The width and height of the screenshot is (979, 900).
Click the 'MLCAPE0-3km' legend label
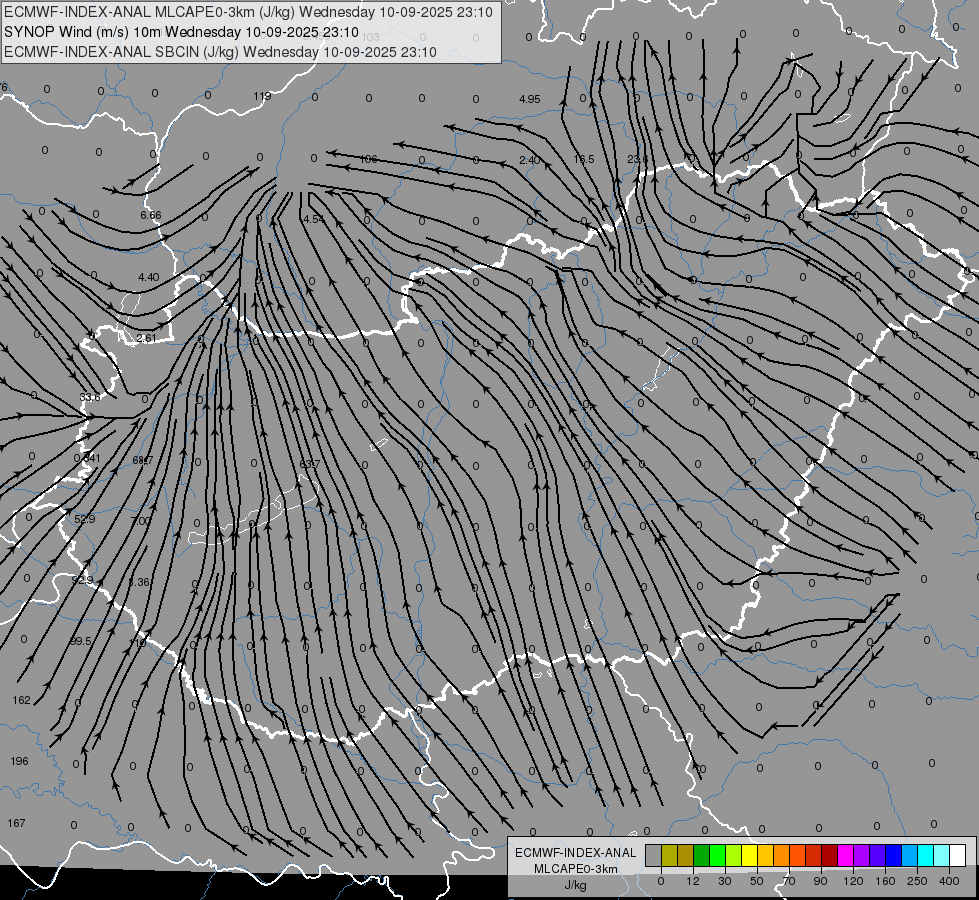pyautogui.click(x=576, y=869)
